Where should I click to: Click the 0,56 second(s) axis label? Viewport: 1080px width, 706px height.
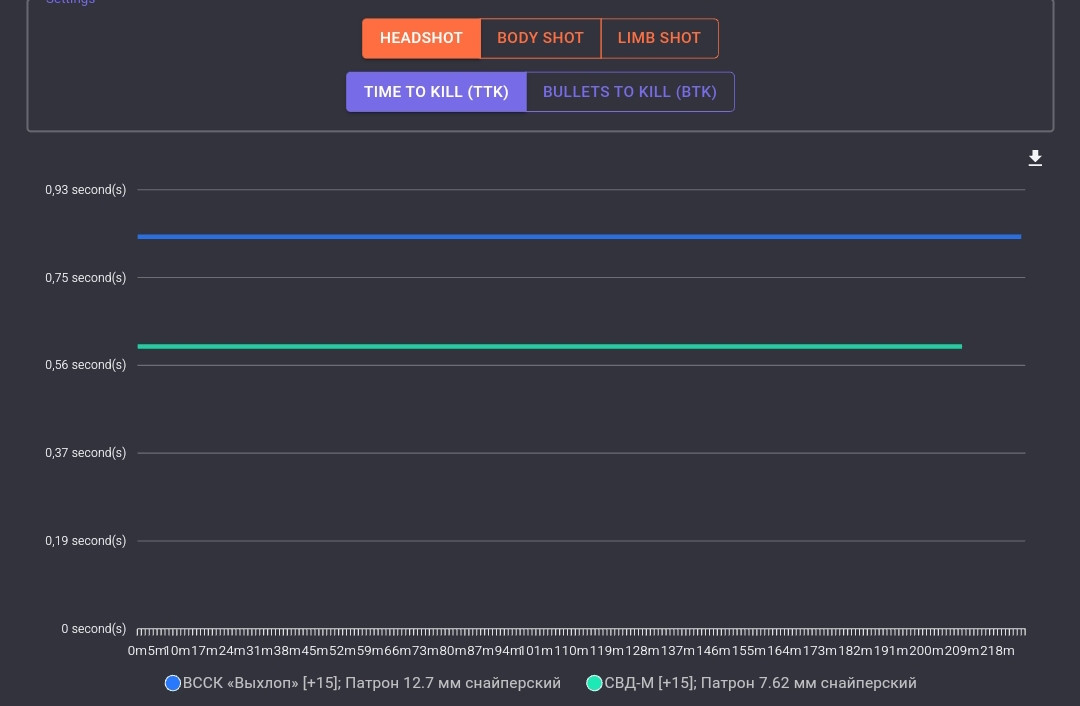(x=85, y=365)
